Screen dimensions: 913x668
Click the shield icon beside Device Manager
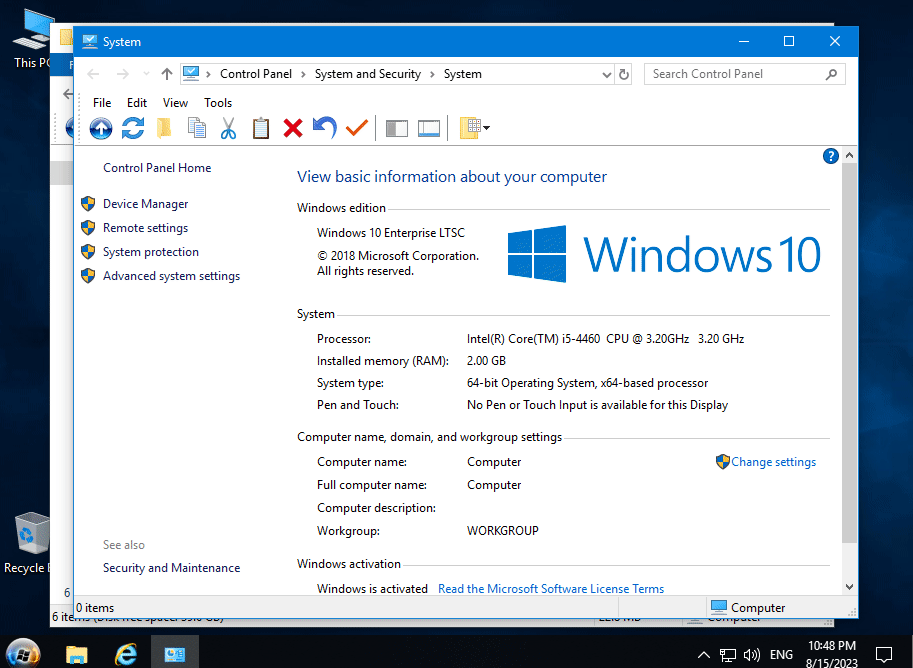pos(88,203)
